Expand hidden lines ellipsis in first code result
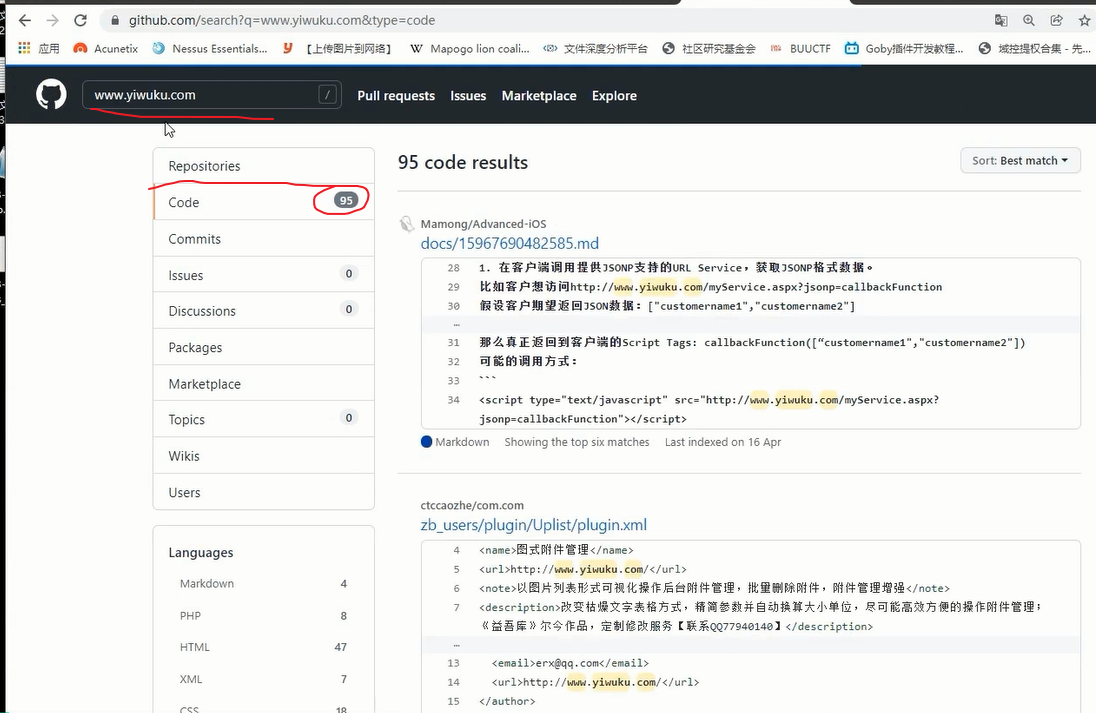The height and width of the screenshot is (713, 1096). pos(456,324)
